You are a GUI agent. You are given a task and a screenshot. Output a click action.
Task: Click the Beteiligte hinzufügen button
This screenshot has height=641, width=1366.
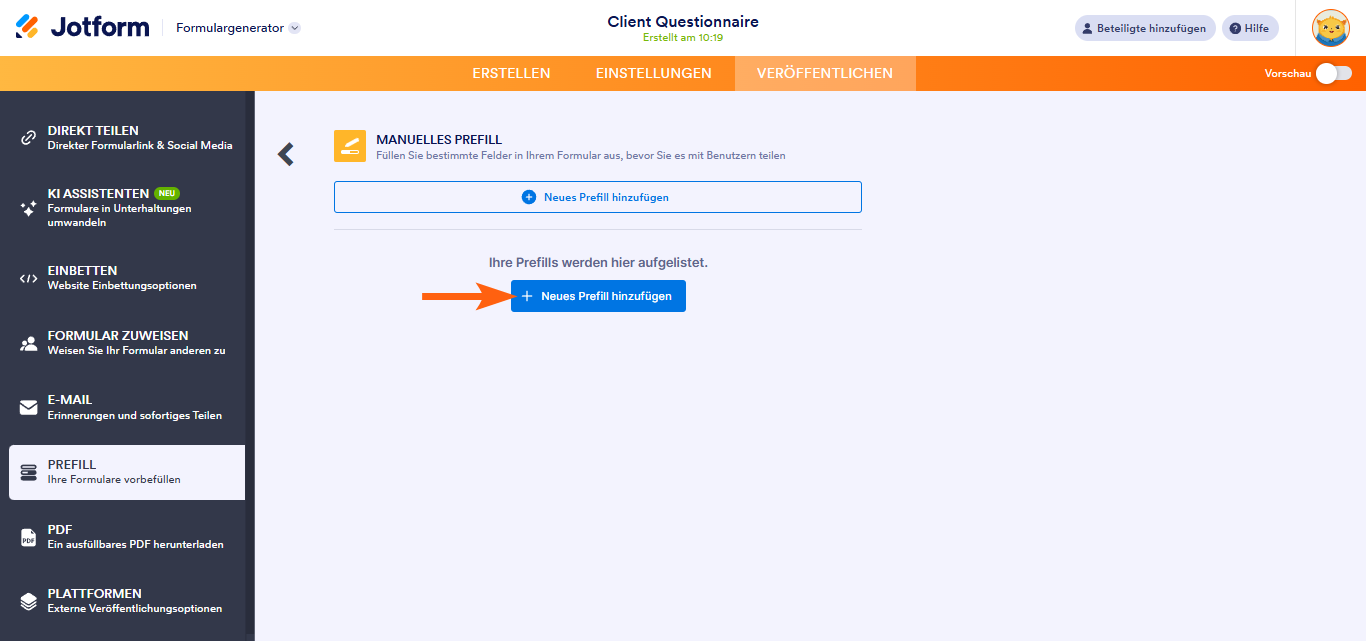pos(1144,28)
